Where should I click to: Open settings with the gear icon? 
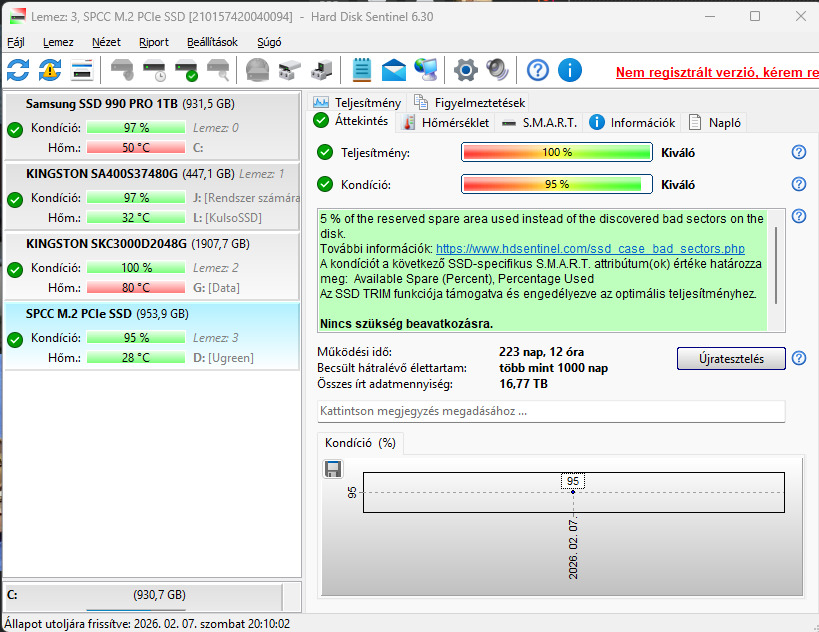pyautogui.click(x=465, y=70)
